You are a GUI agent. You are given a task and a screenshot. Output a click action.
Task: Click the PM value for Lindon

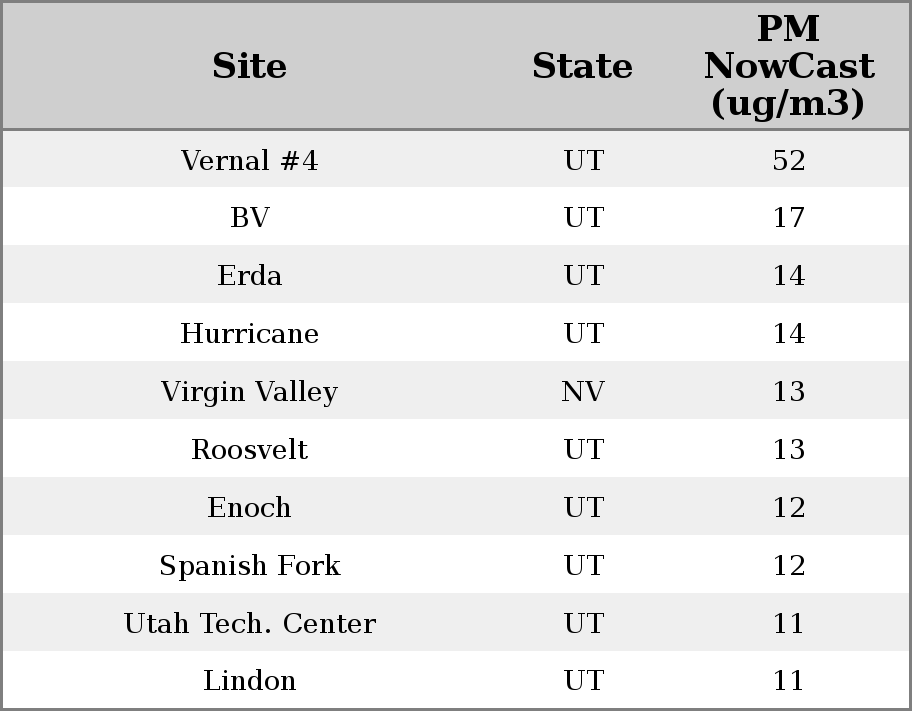[788, 681]
